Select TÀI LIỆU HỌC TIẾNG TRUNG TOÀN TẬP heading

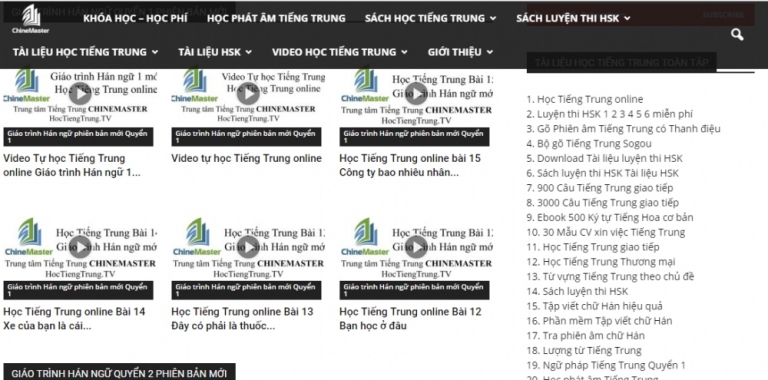tap(622, 63)
